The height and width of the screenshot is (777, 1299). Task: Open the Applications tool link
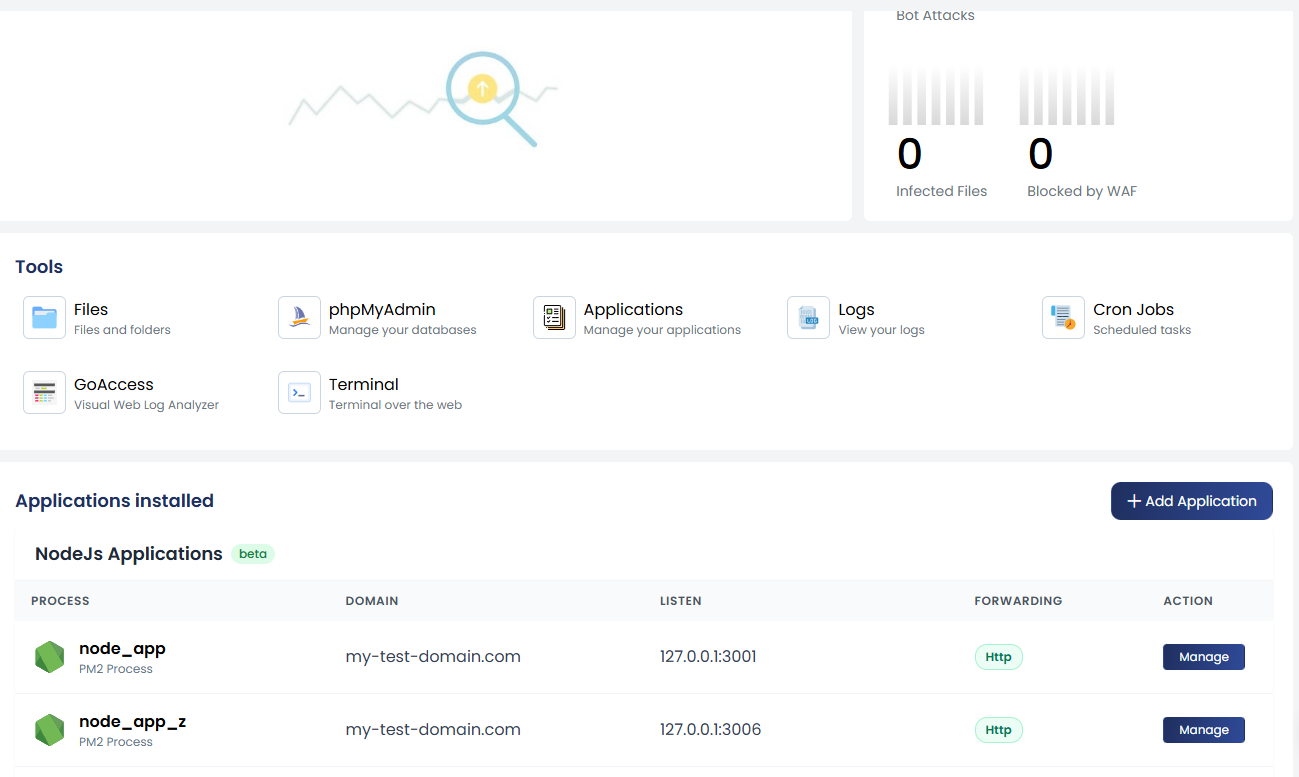click(633, 310)
